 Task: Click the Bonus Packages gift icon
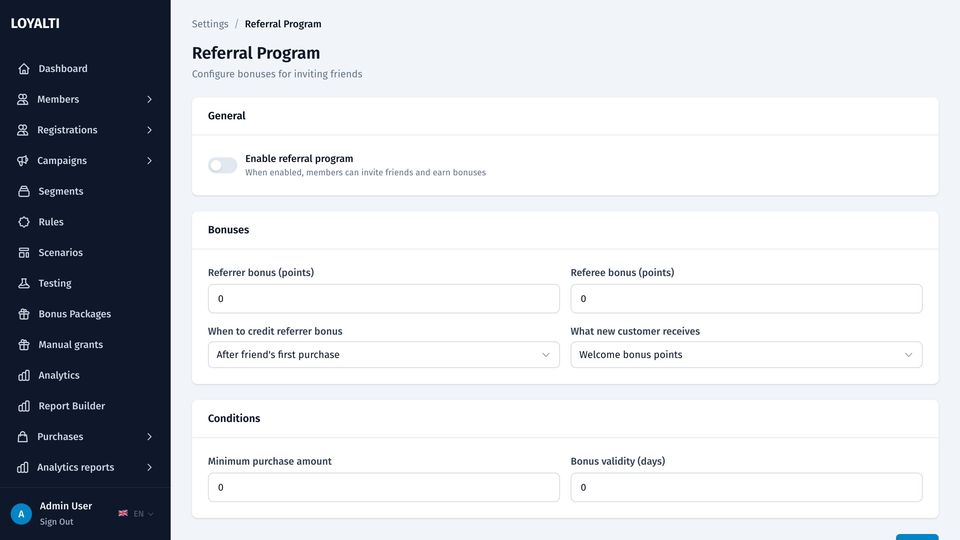(24, 314)
